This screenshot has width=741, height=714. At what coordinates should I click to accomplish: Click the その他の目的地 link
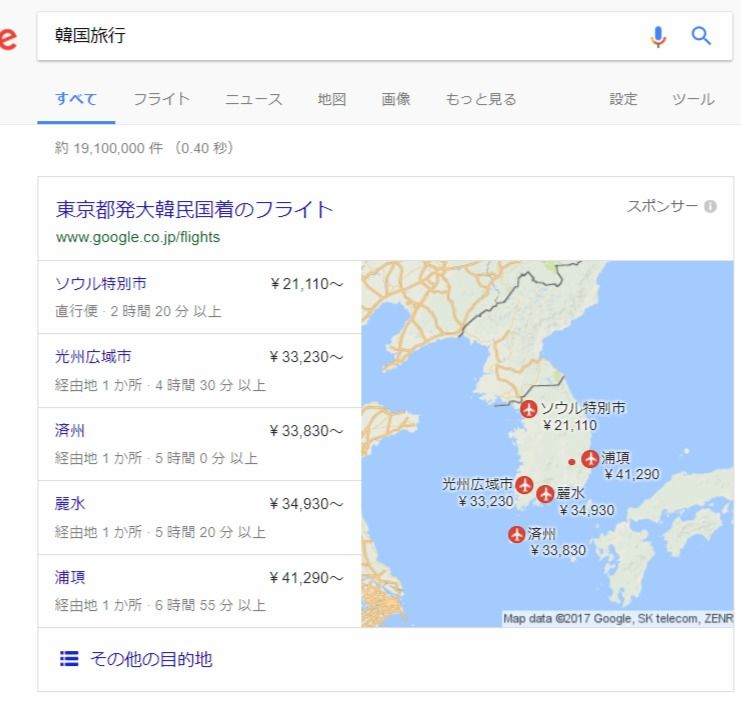(151, 659)
